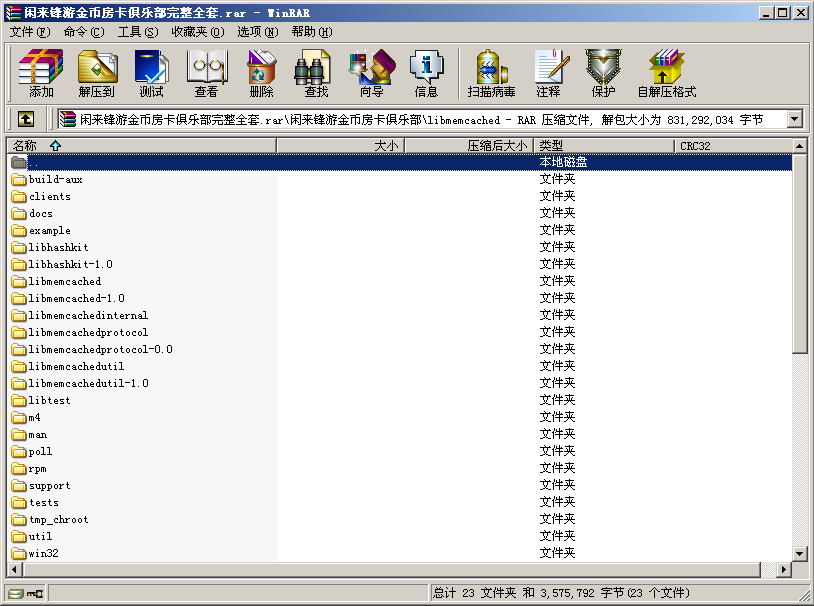Expand the archive path dropdown
The height and width of the screenshot is (606, 814).
click(795, 119)
